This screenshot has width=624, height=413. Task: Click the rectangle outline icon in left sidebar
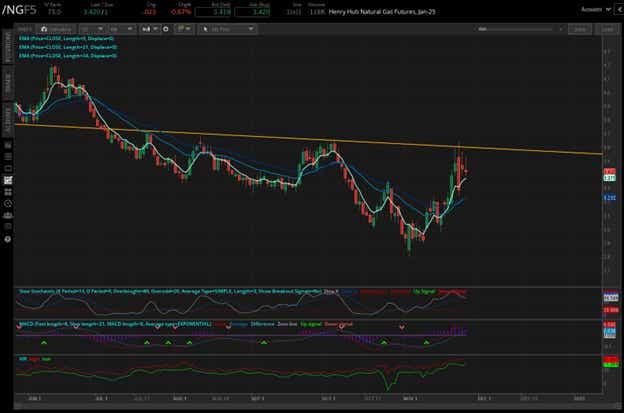(8, 169)
